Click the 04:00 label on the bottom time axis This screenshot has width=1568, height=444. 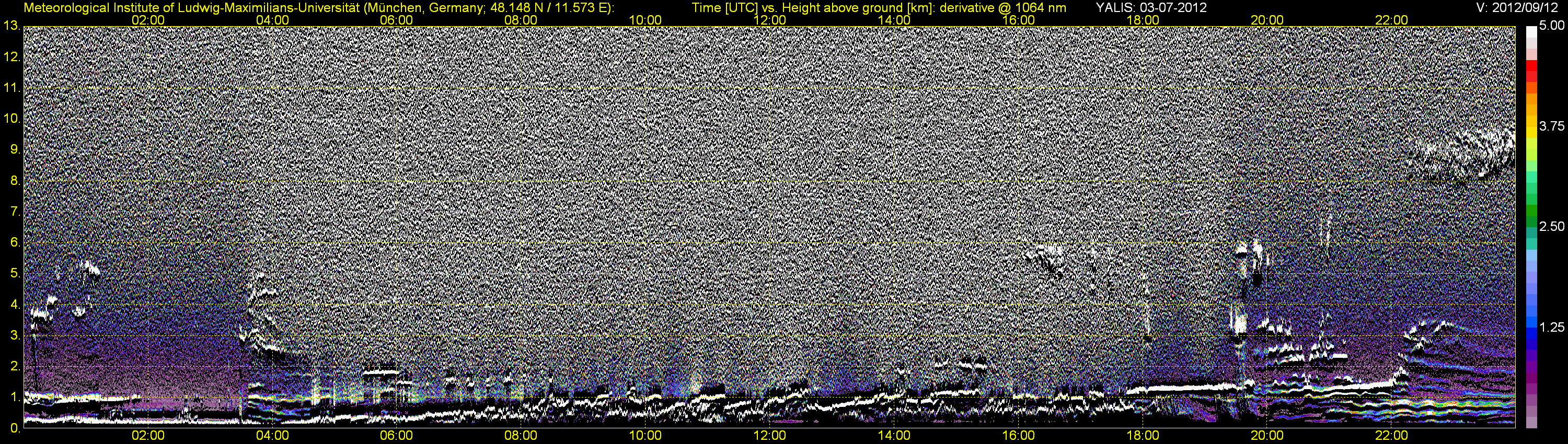pyautogui.click(x=272, y=436)
